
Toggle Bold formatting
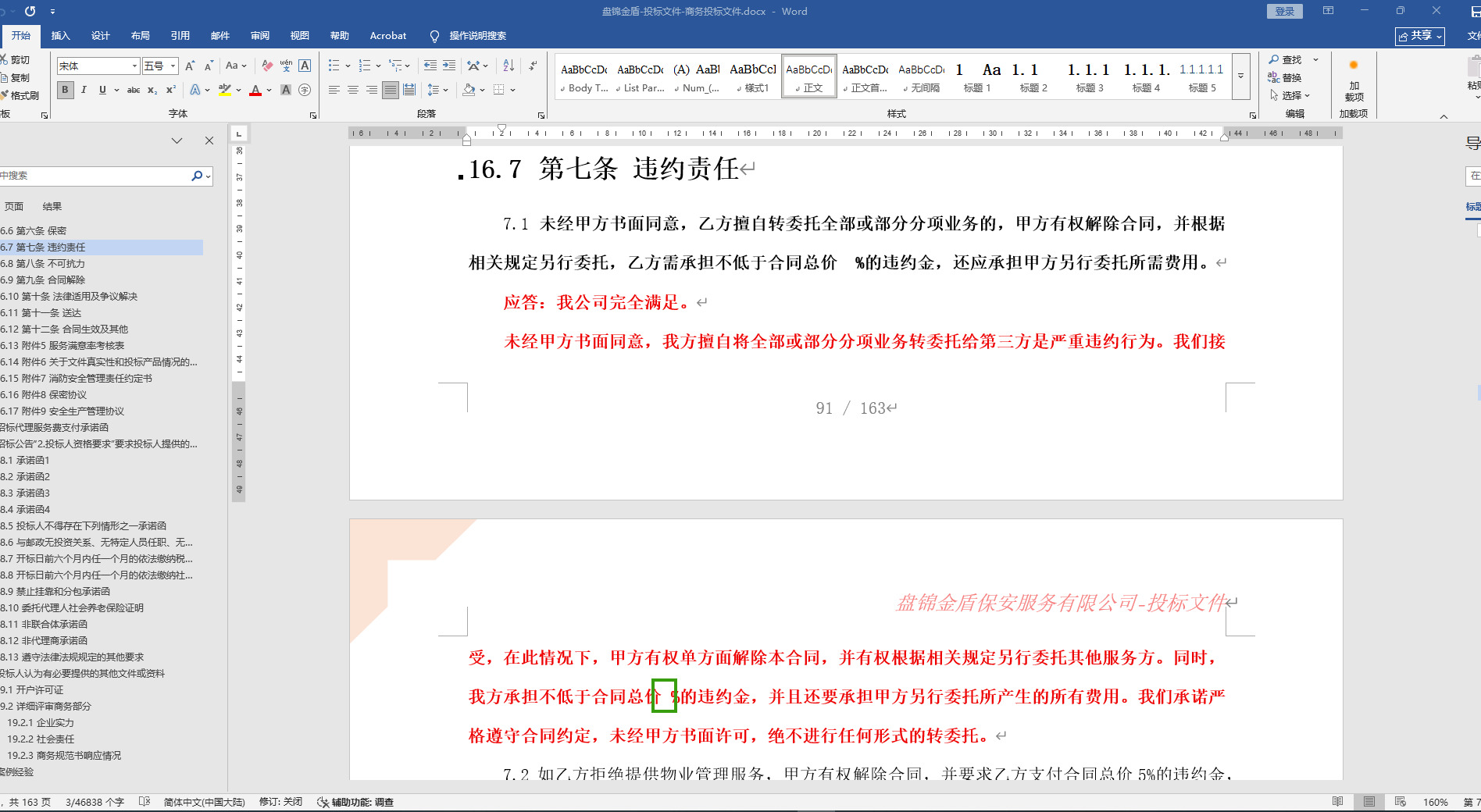(65, 91)
